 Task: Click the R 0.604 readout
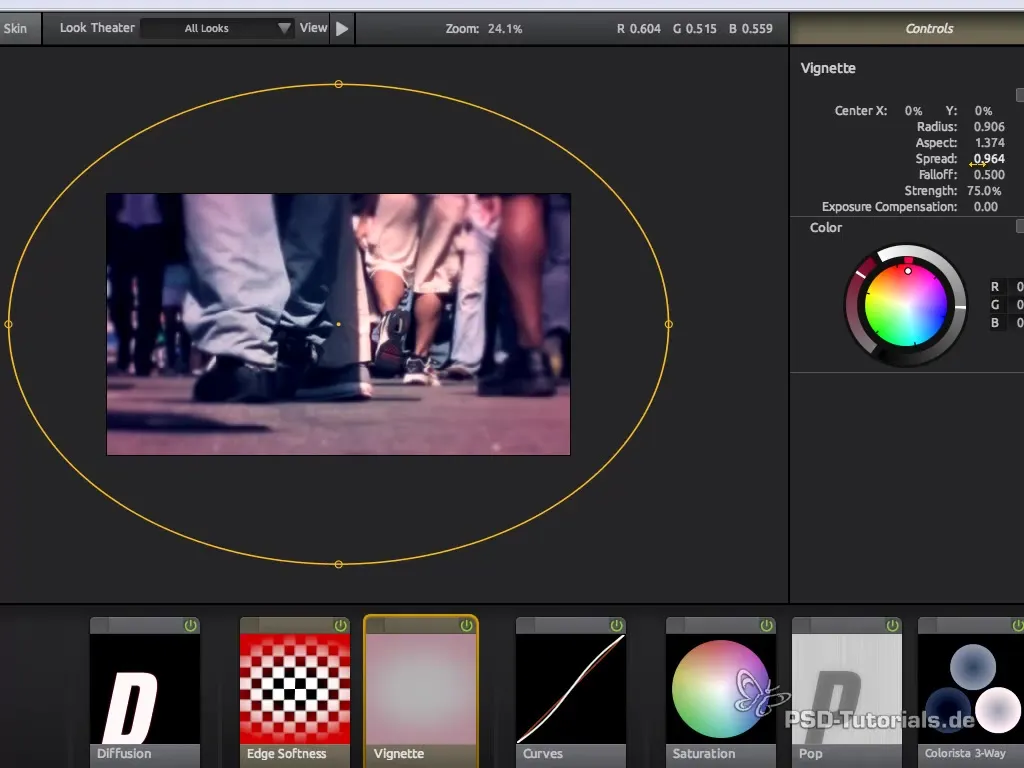639,29
